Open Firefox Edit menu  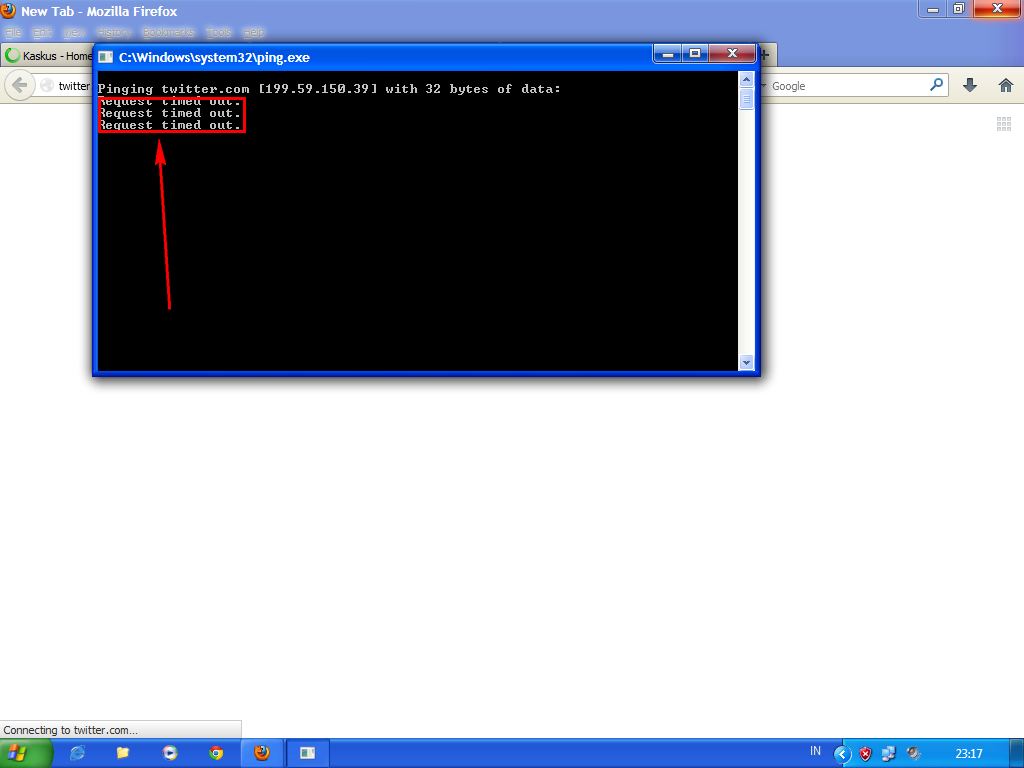42,33
